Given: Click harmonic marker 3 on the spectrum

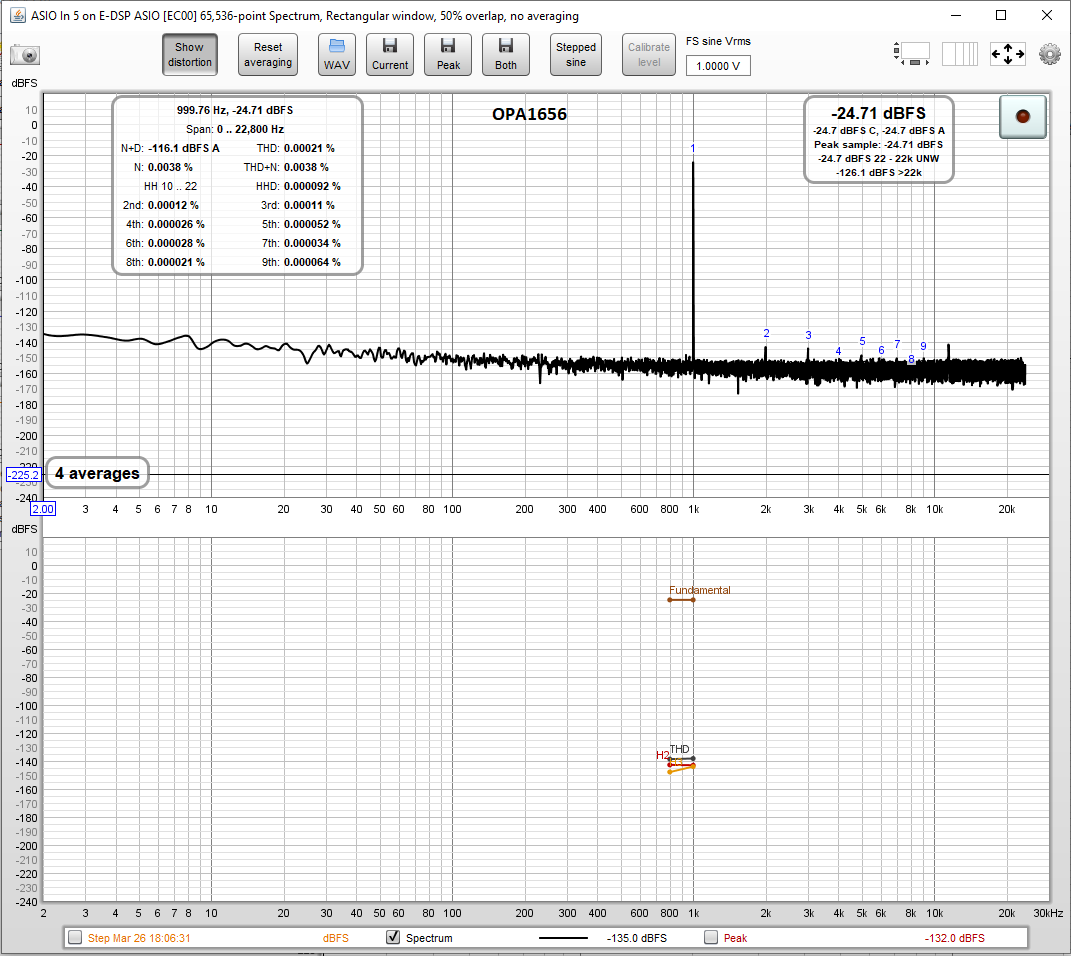Looking at the screenshot, I should 808,335.
